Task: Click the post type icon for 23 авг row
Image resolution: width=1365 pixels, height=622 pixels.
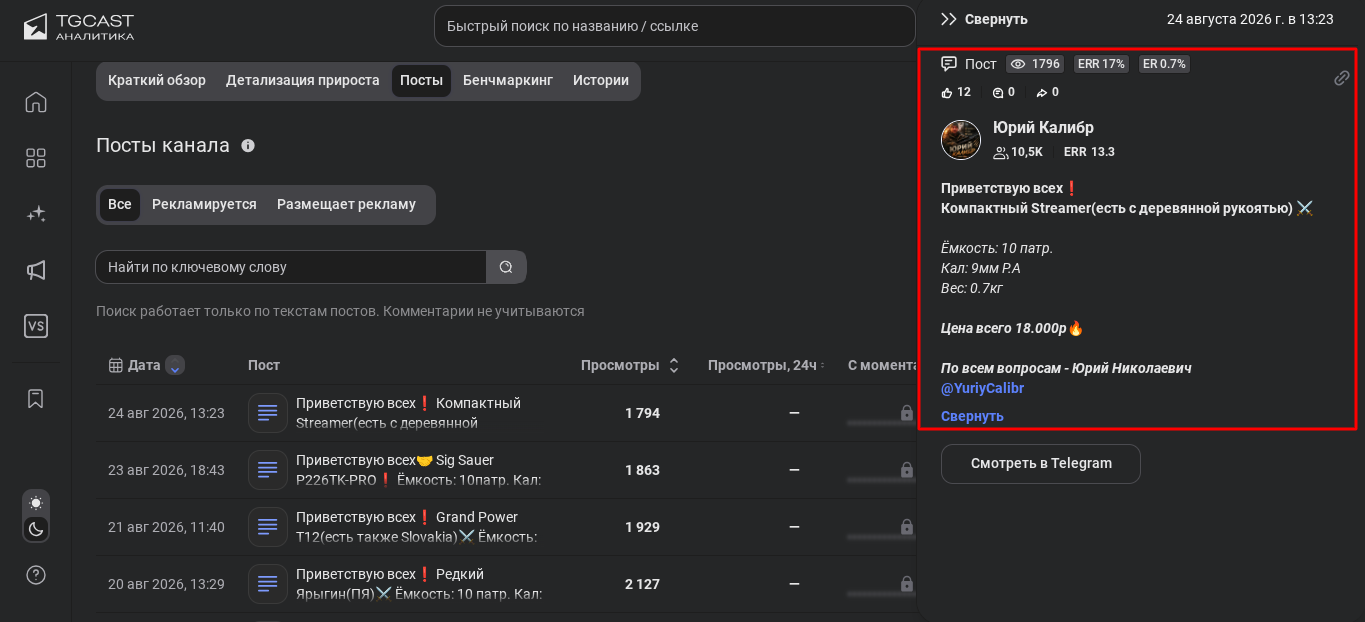Action: pos(268,470)
